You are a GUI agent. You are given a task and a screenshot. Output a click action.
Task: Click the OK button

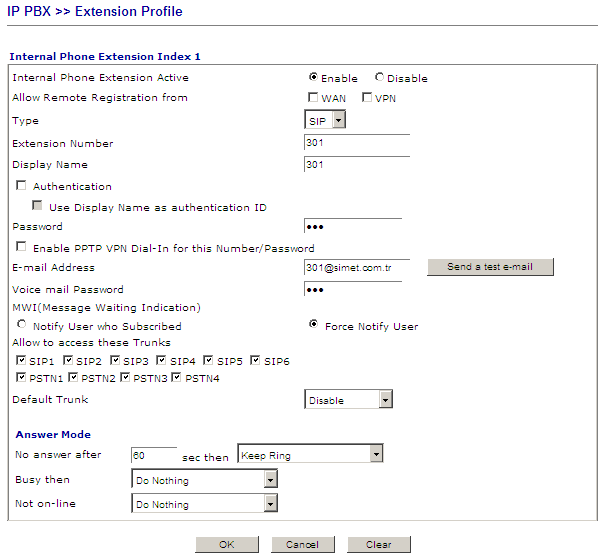[226, 545]
